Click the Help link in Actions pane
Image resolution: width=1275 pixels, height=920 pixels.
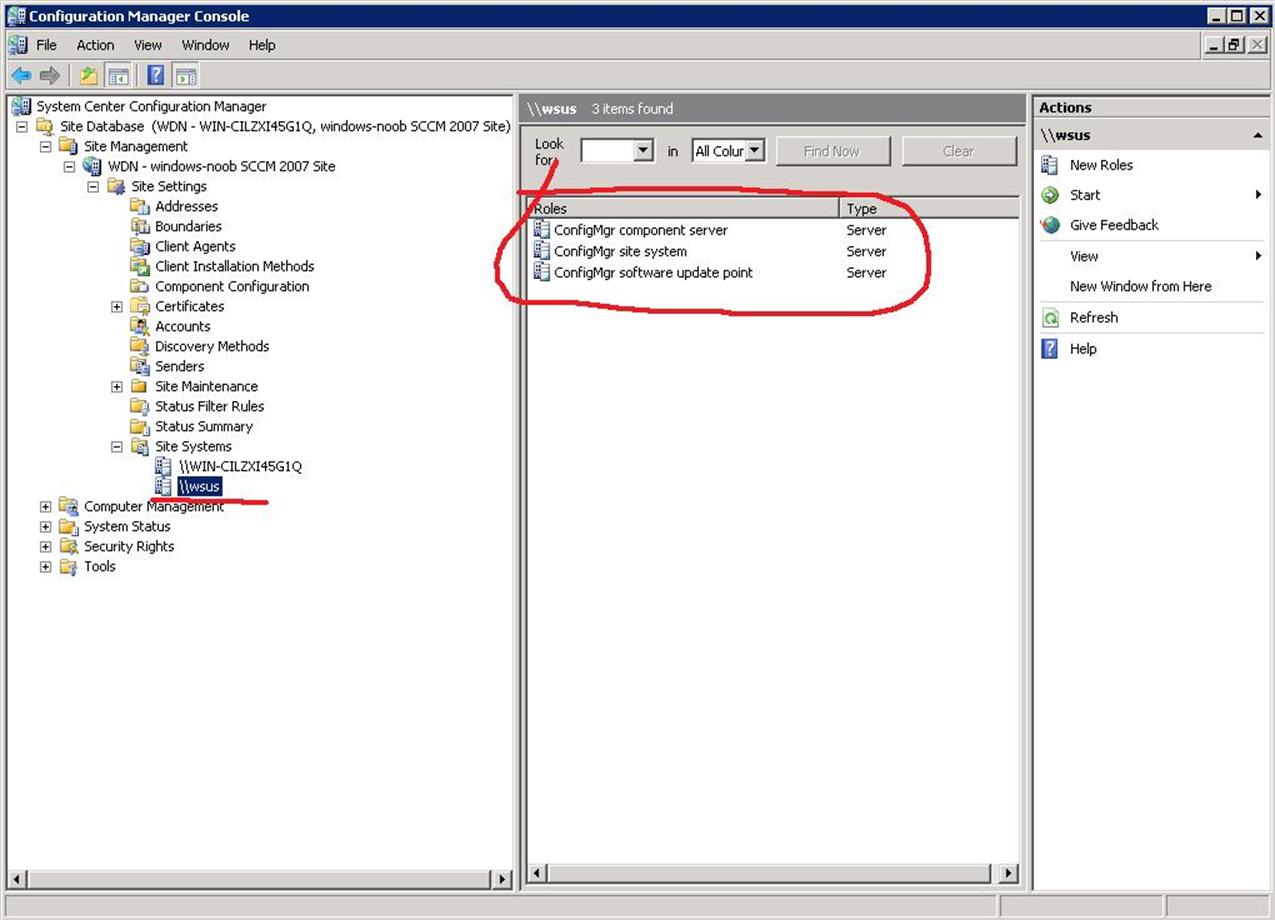1083,349
